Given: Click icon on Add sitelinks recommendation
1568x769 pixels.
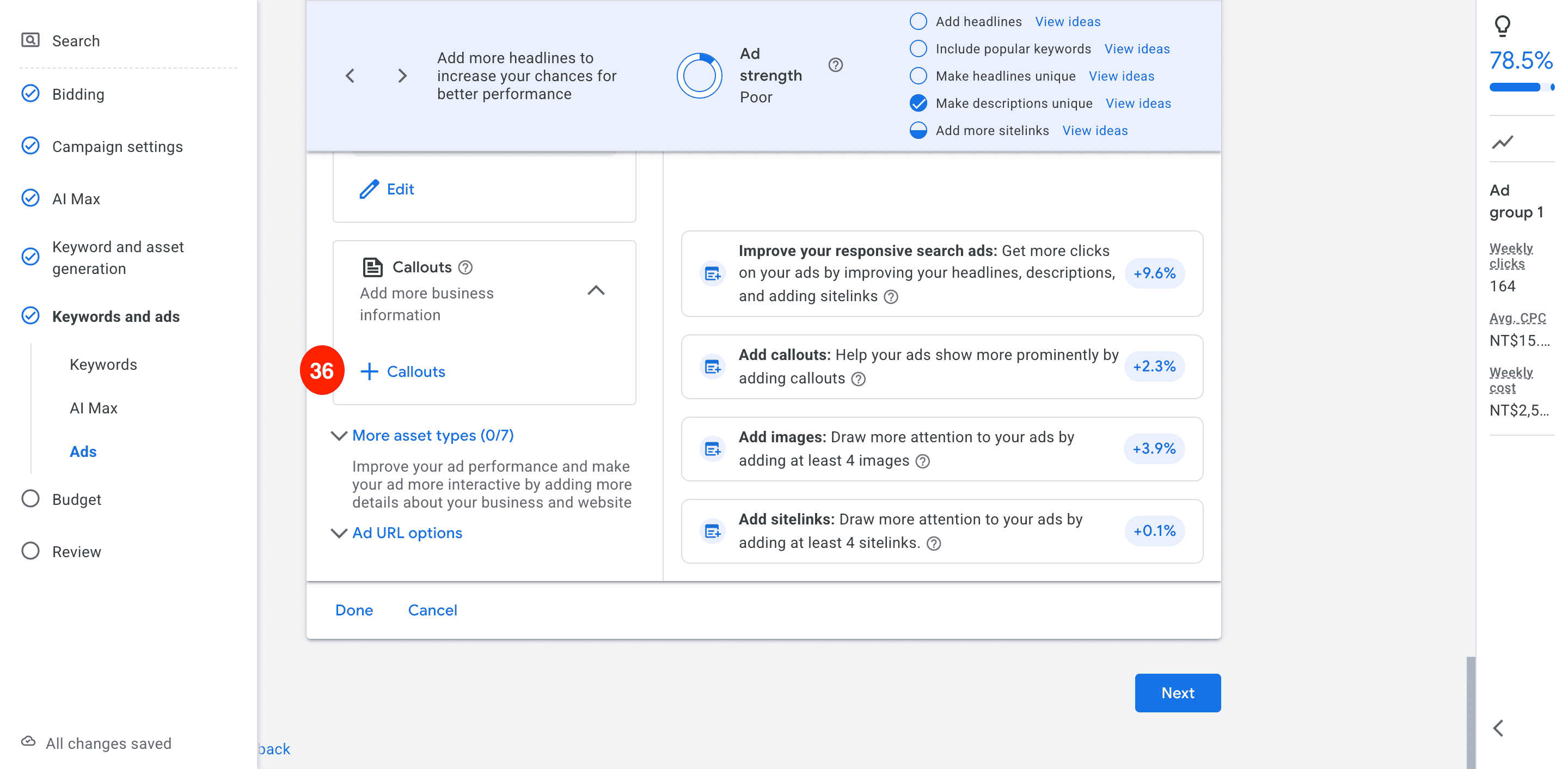Looking at the screenshot, I should pyautogui.click(x=712, y=531).
